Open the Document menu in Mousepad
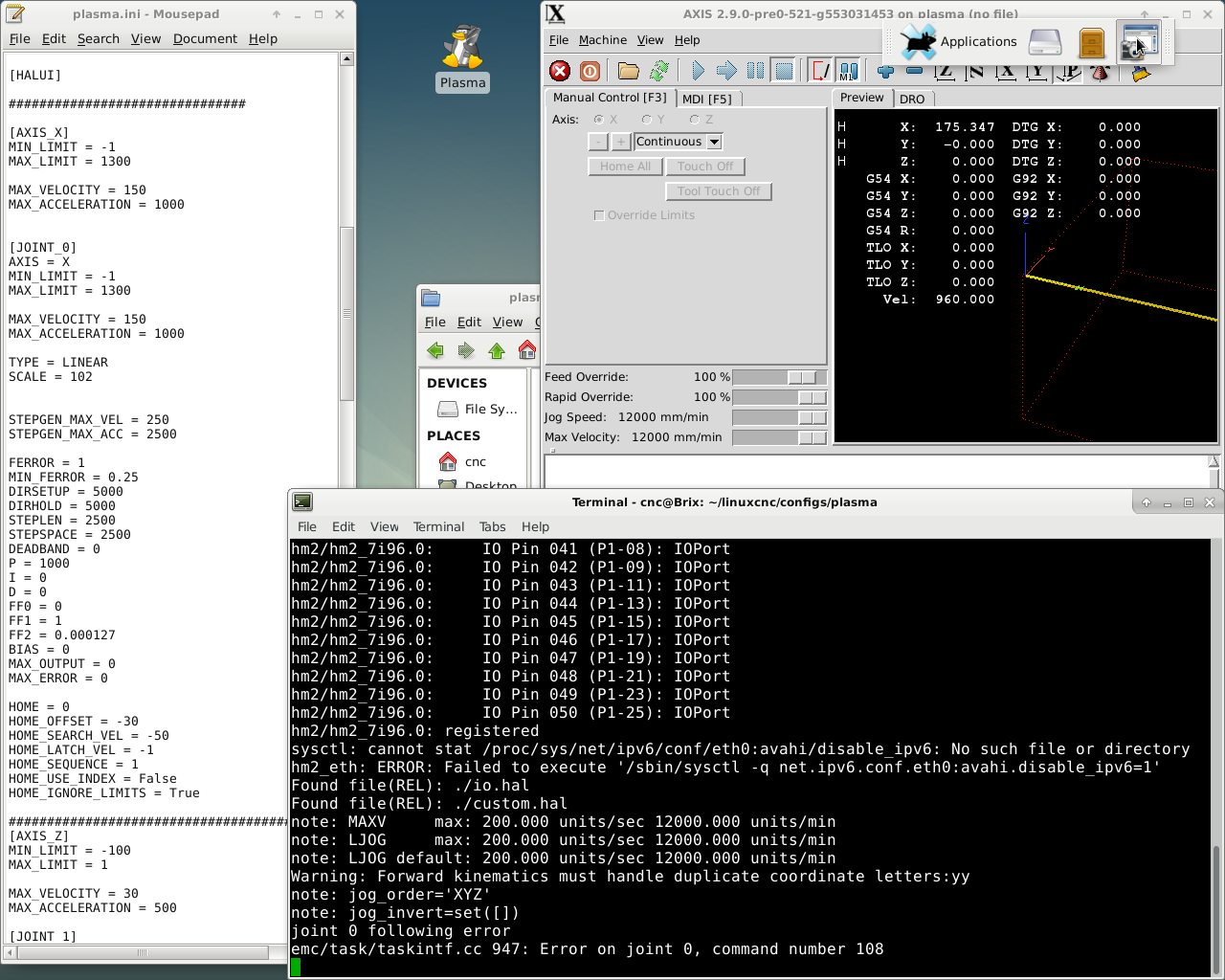The image size is (1225, 980). point(205,38)
